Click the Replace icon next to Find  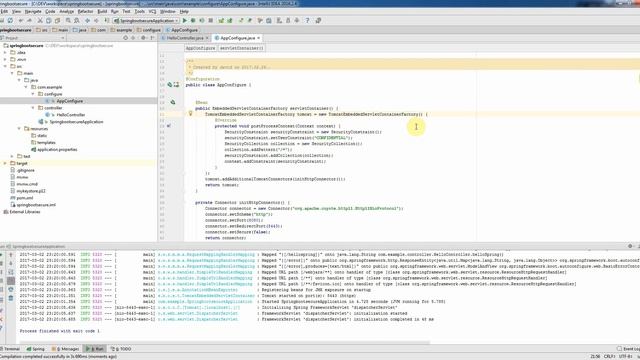tap(77, 20)
